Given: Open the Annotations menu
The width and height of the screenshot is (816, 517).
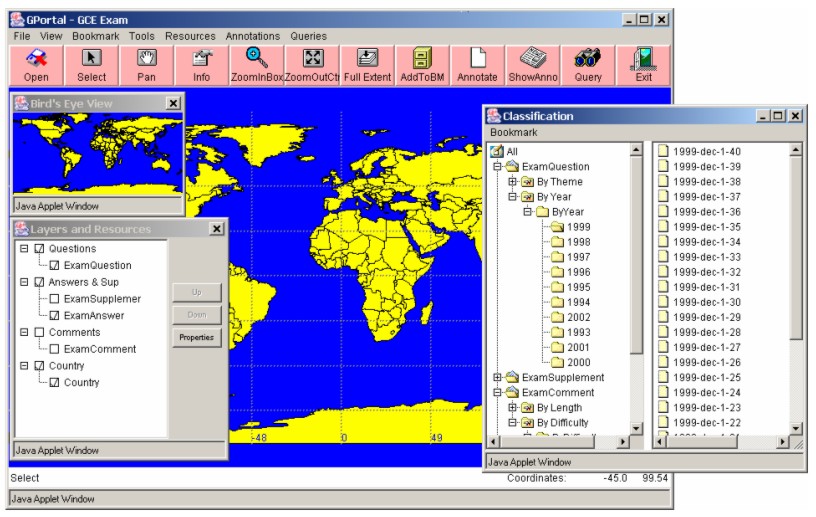Looking at the screenshot, I should click(252, 36).
